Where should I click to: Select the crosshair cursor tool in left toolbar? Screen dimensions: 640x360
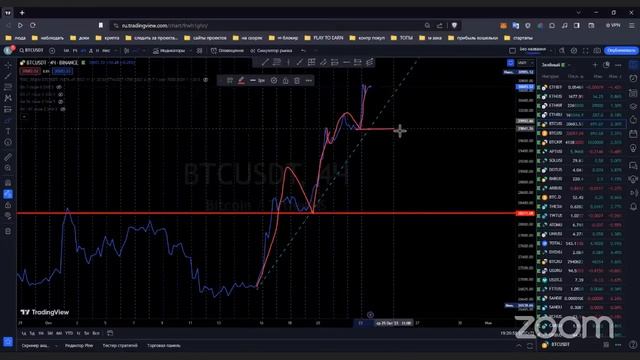coord(8,65)
